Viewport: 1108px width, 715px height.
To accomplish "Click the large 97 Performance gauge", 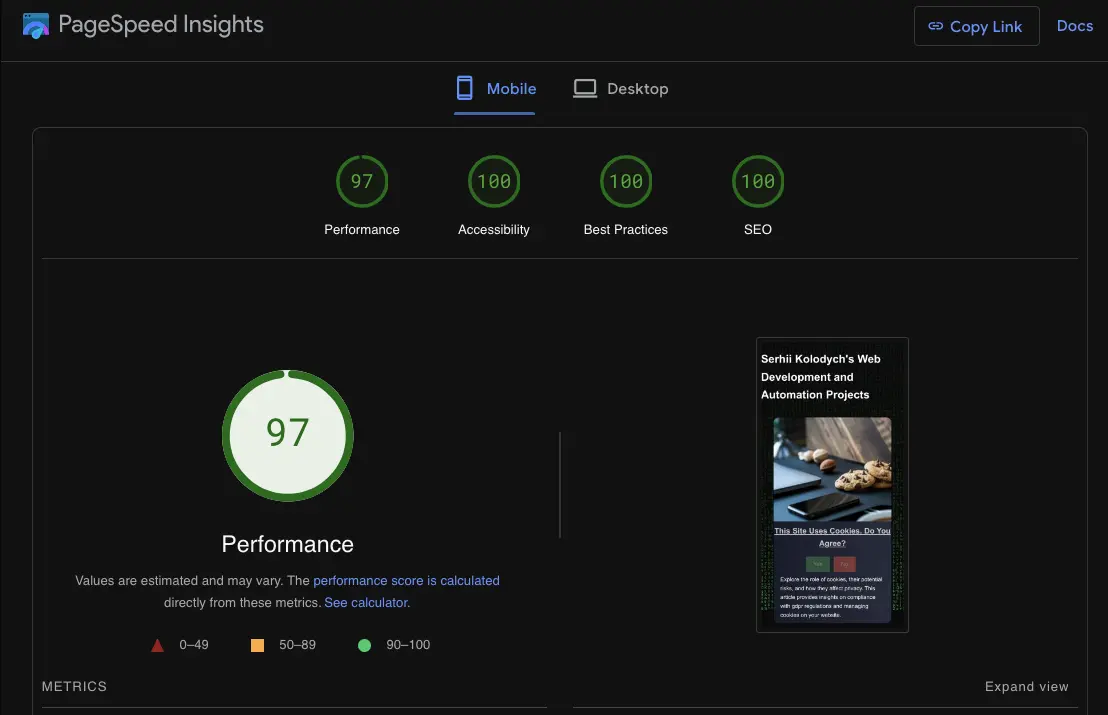I will 288,436.
